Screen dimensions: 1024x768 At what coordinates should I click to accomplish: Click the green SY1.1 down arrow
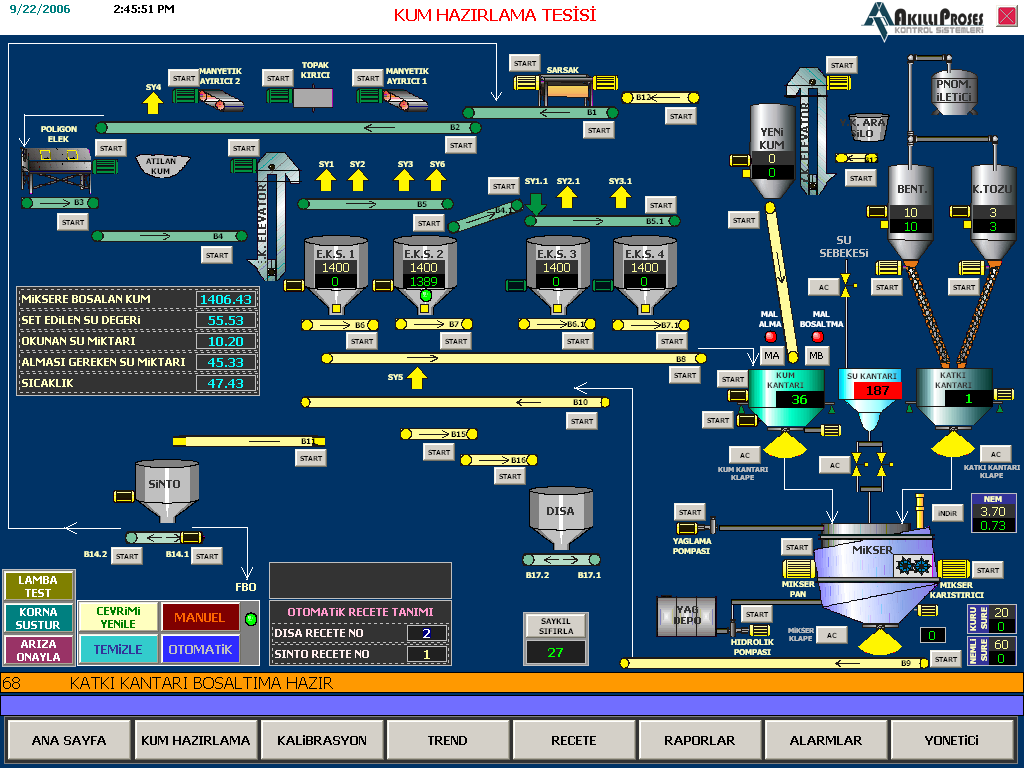pyautogui.click(x=536, y=201)
